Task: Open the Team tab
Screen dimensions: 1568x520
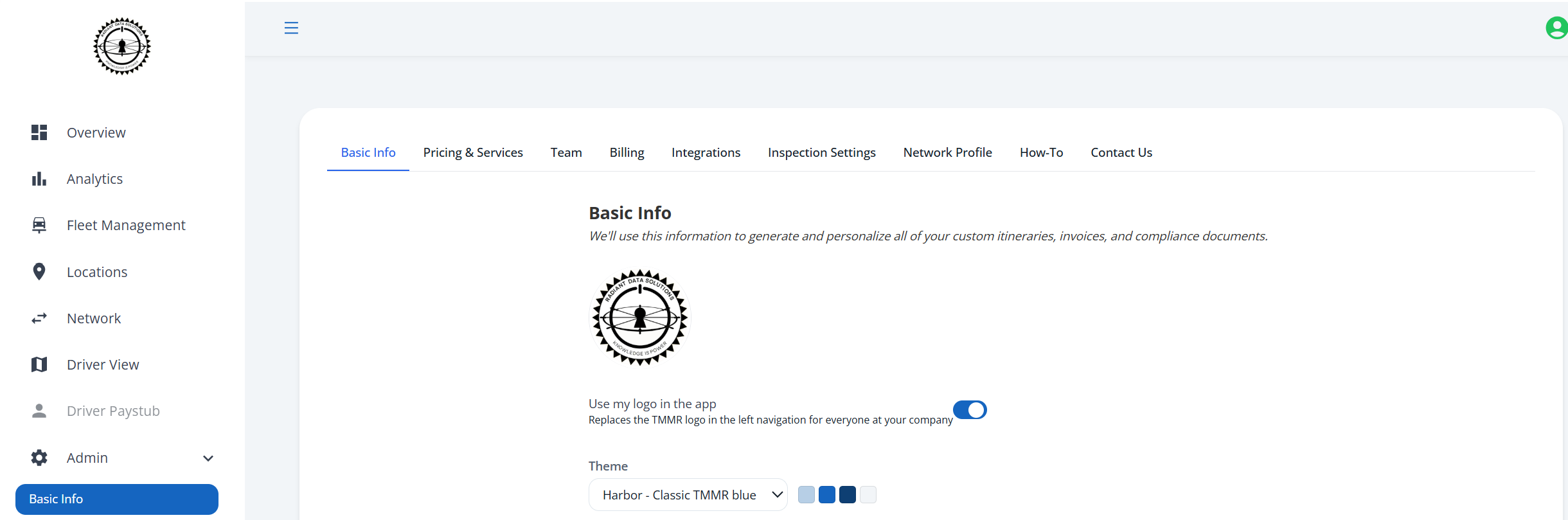Action: pos(566,153)
